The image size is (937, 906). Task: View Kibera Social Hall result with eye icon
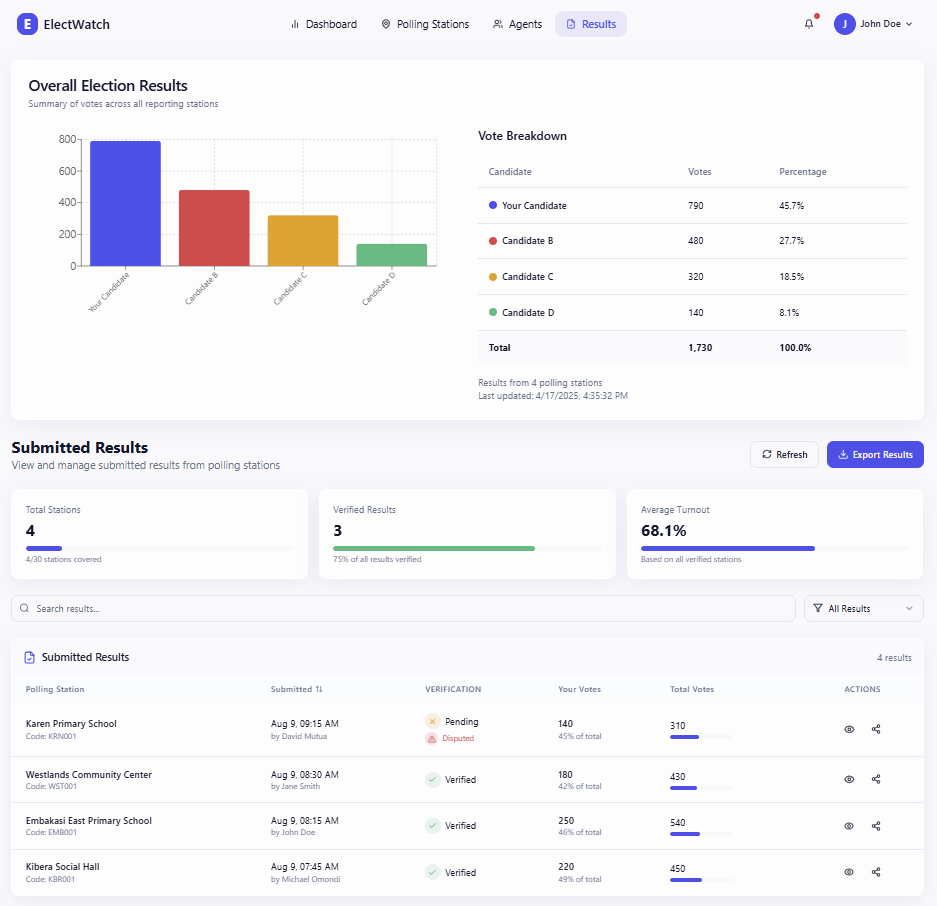click(x=849, y=872)
